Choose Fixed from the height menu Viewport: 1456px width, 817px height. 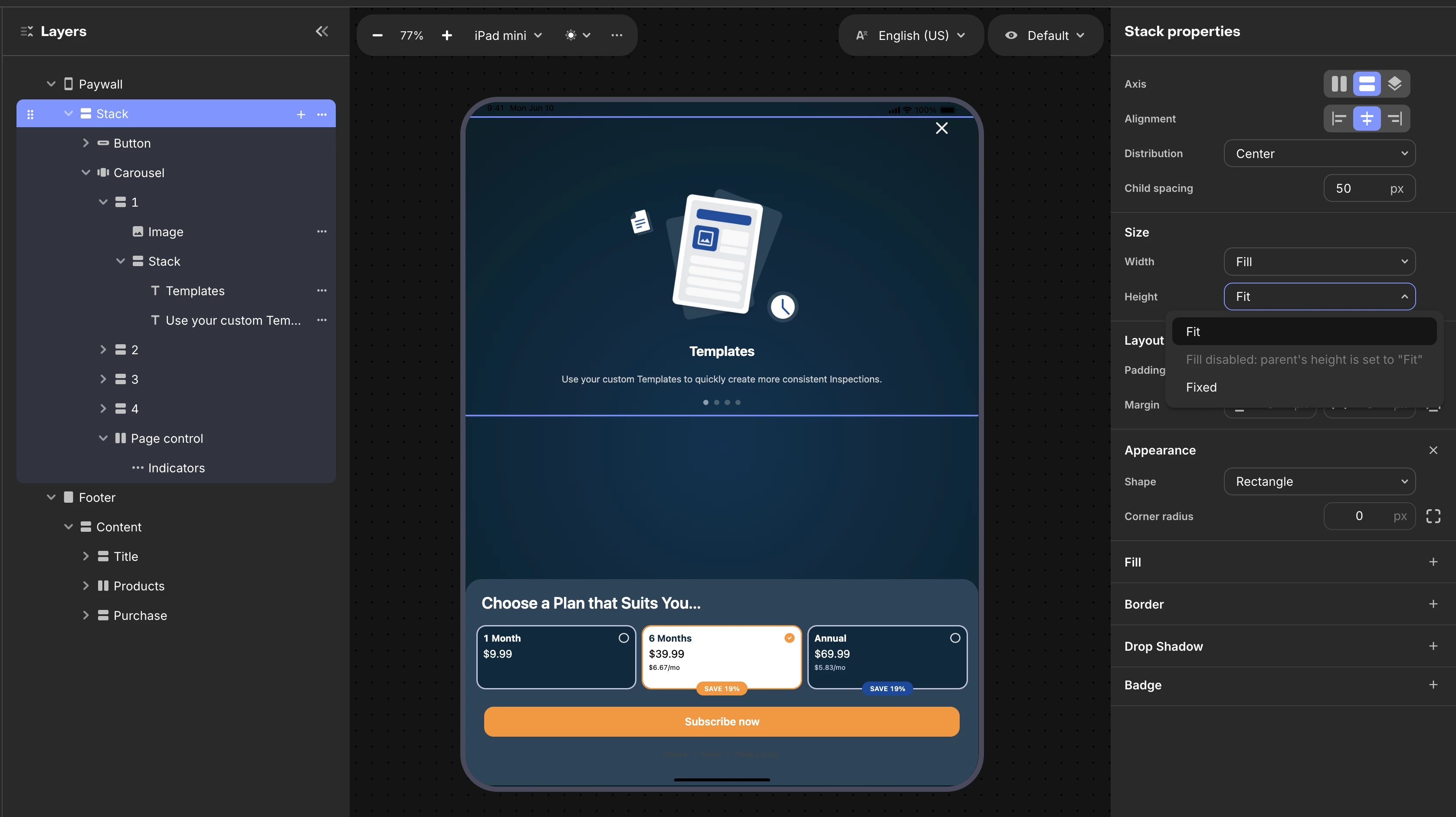click(x=1201, y=387)
